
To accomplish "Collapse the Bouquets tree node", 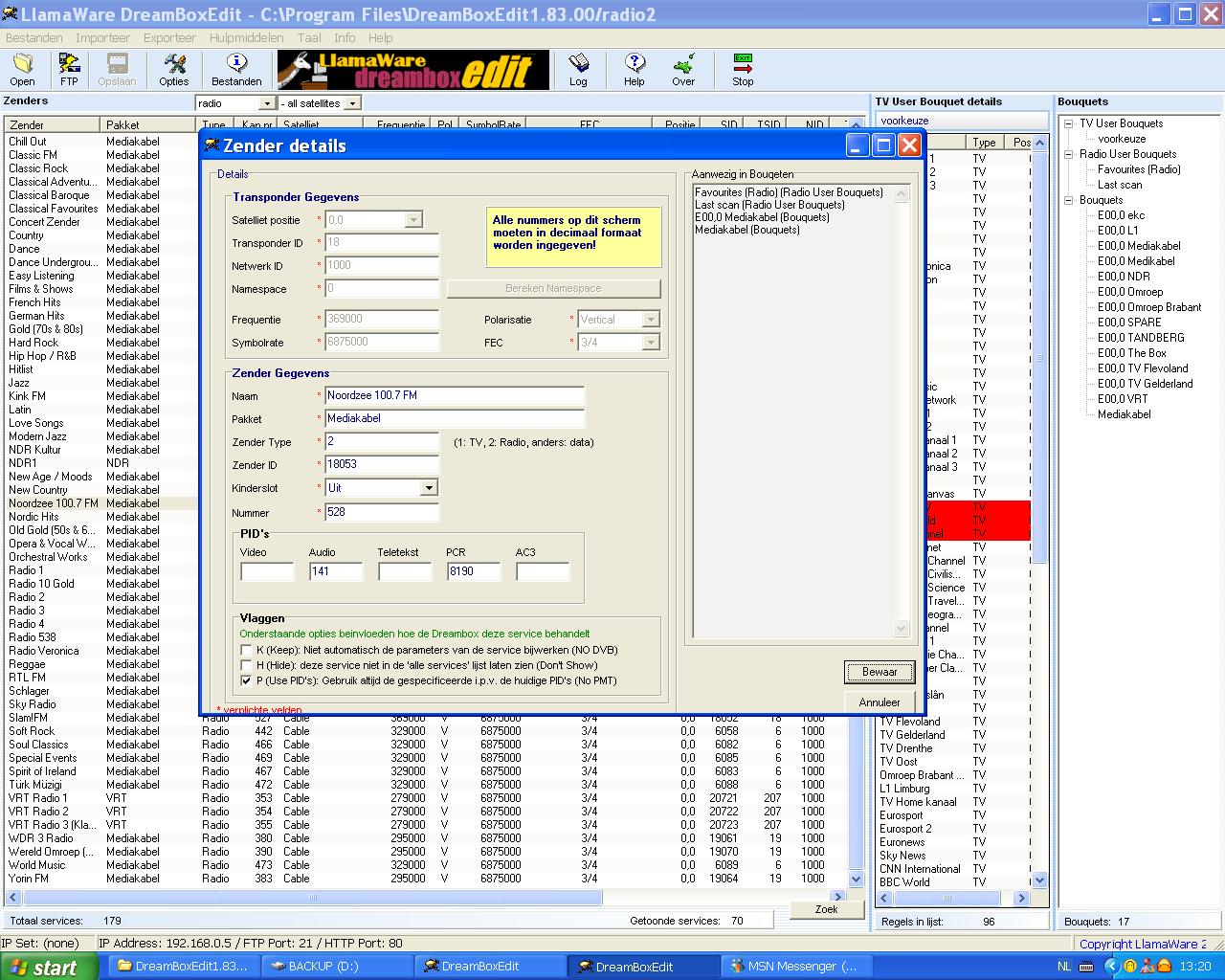I will 1068,200.
